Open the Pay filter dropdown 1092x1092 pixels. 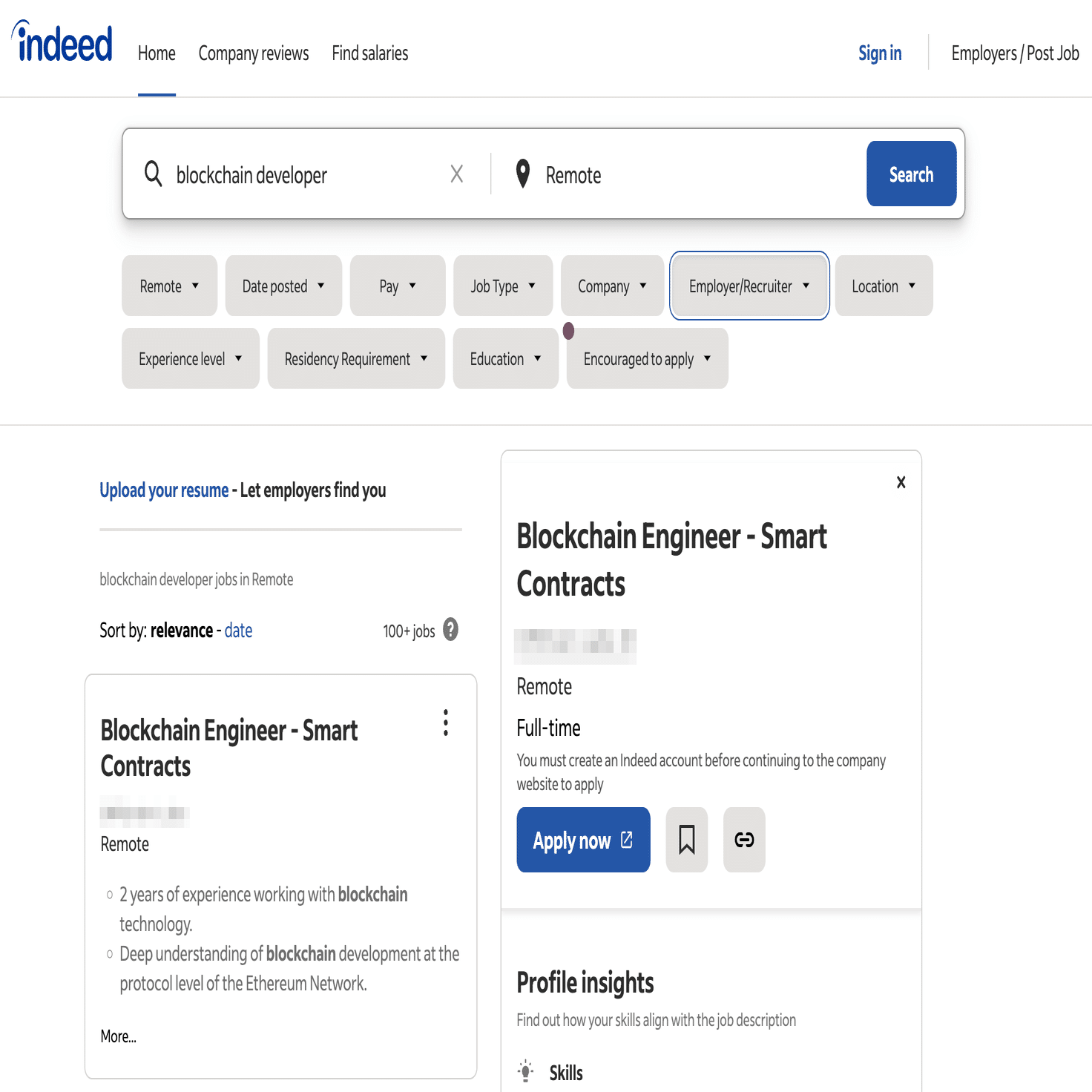click(x=397, y=286)
